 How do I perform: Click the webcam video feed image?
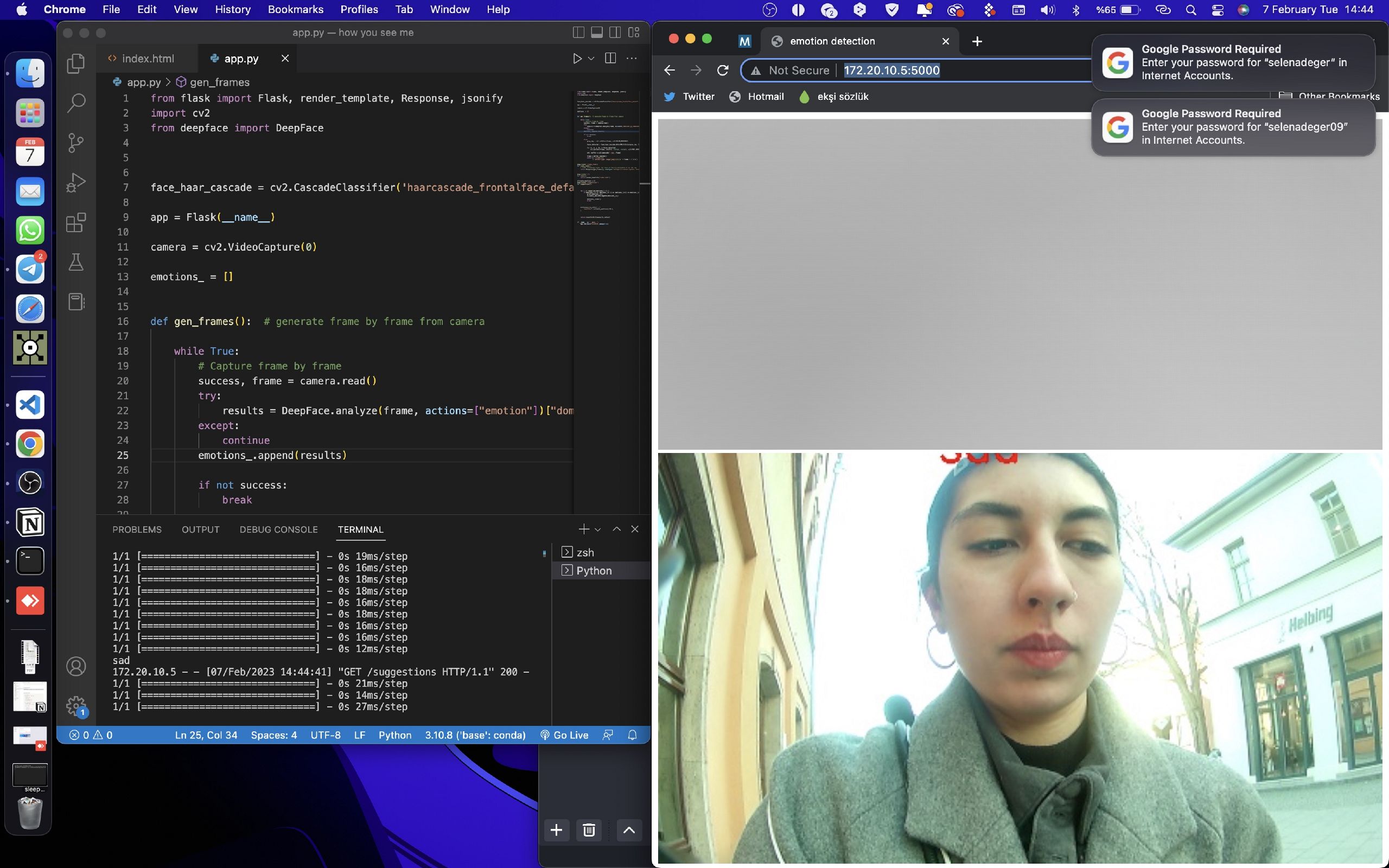coord(1020,658)
